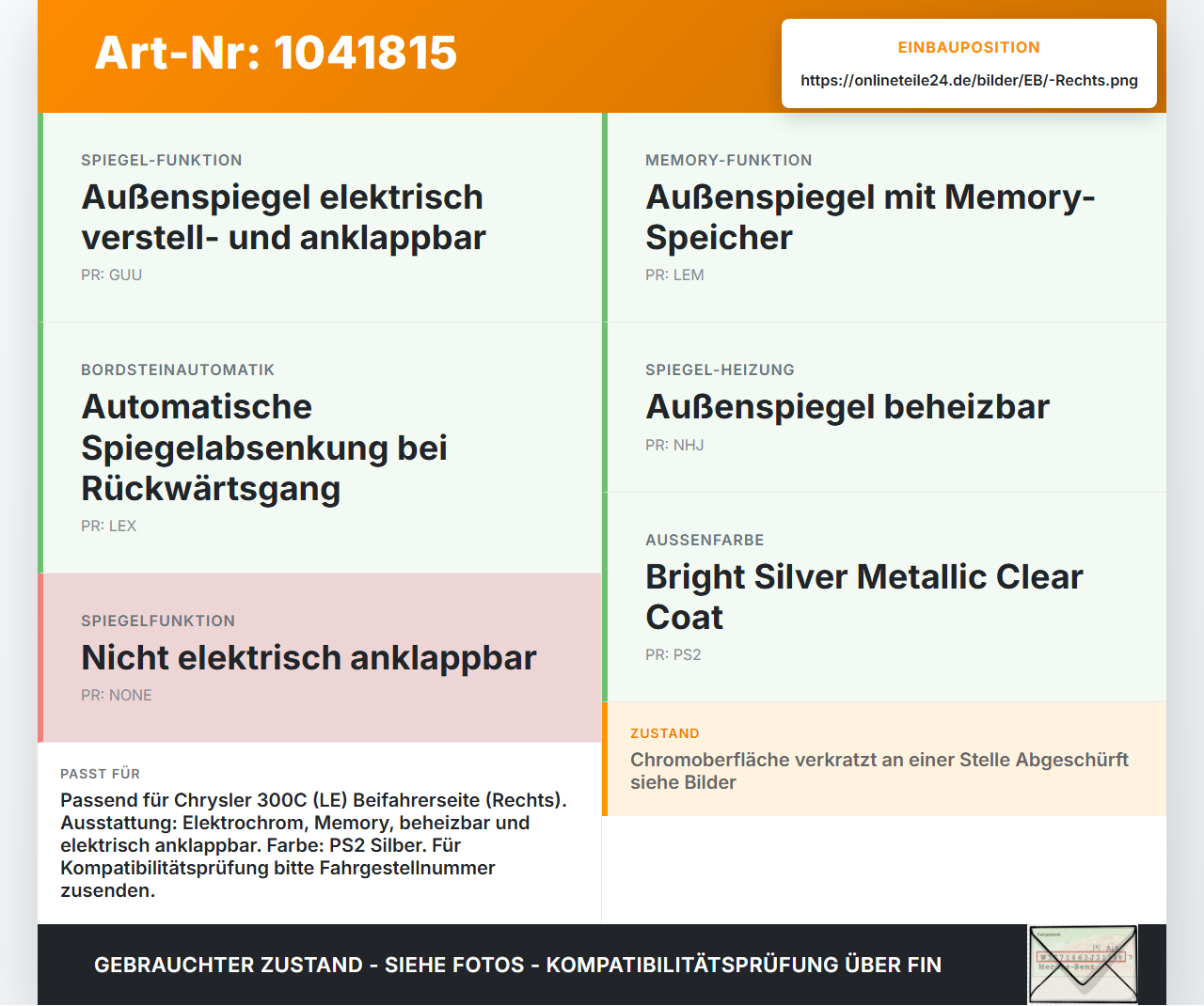Screen dimensions: 1204x1006
Task: Click the PR: NHJ code
Action: [674, 446]
